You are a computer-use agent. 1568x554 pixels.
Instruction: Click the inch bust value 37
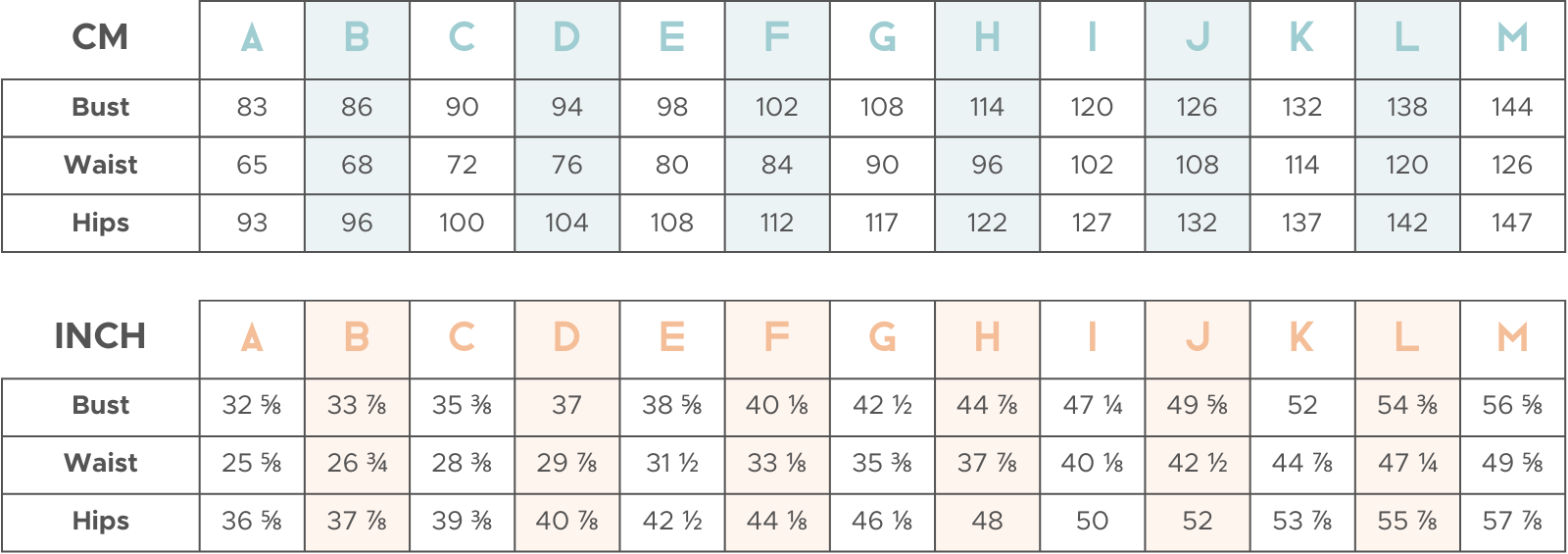566,405
